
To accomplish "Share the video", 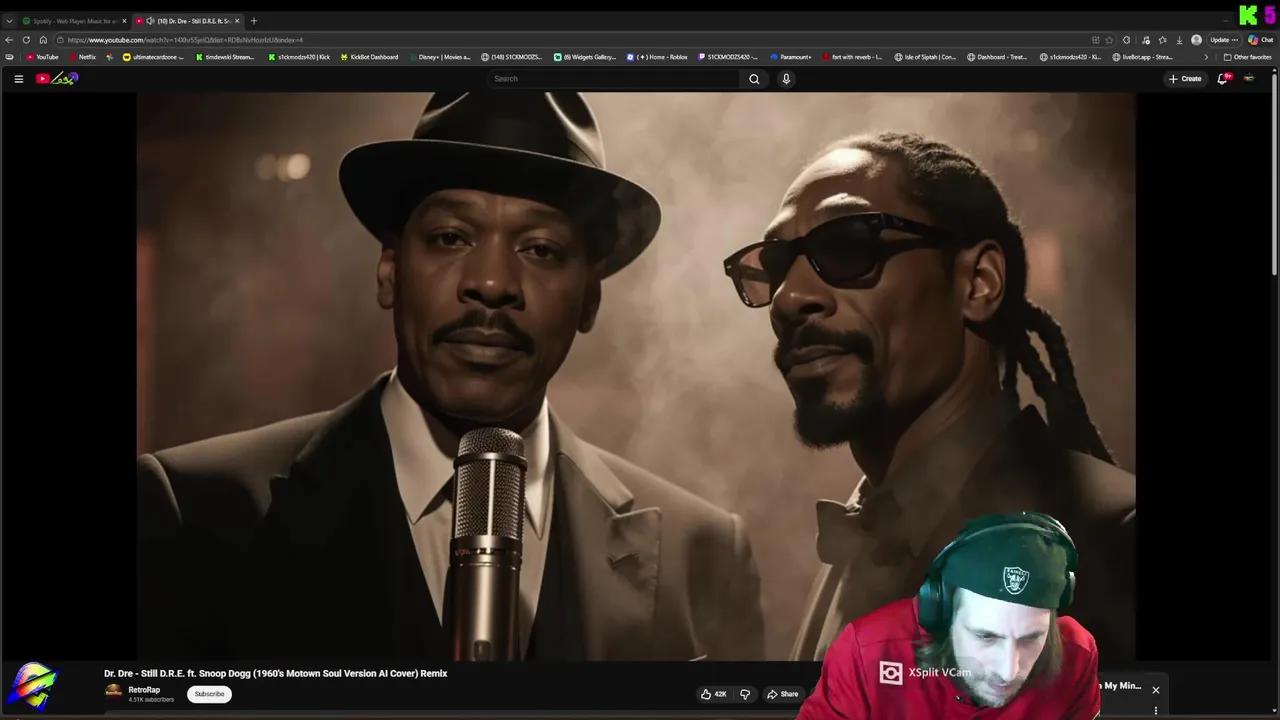I will pos(783,694).
